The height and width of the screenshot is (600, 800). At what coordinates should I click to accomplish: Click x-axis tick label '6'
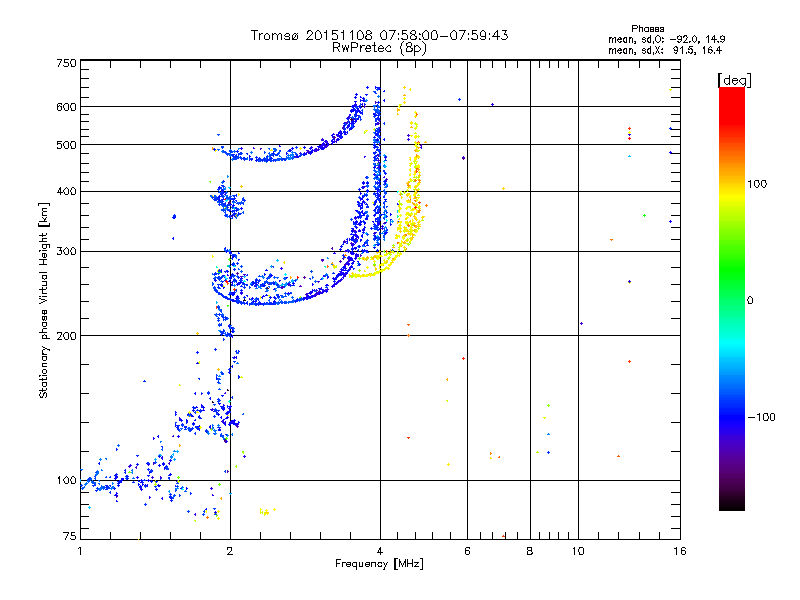467,551
